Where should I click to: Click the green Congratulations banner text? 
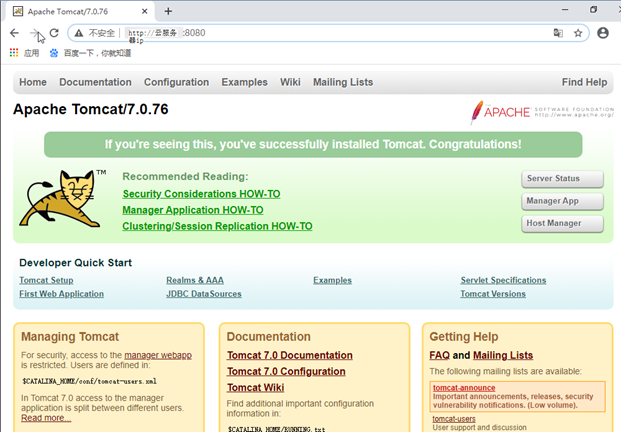[313, 144]
